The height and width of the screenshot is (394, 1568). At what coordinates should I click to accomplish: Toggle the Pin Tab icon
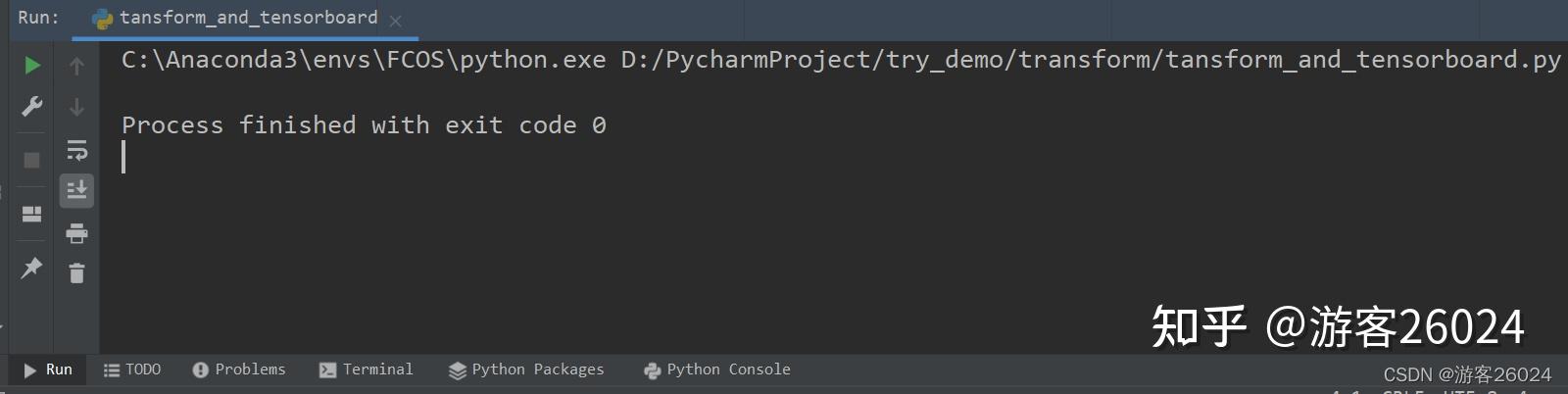coord(32,267)
